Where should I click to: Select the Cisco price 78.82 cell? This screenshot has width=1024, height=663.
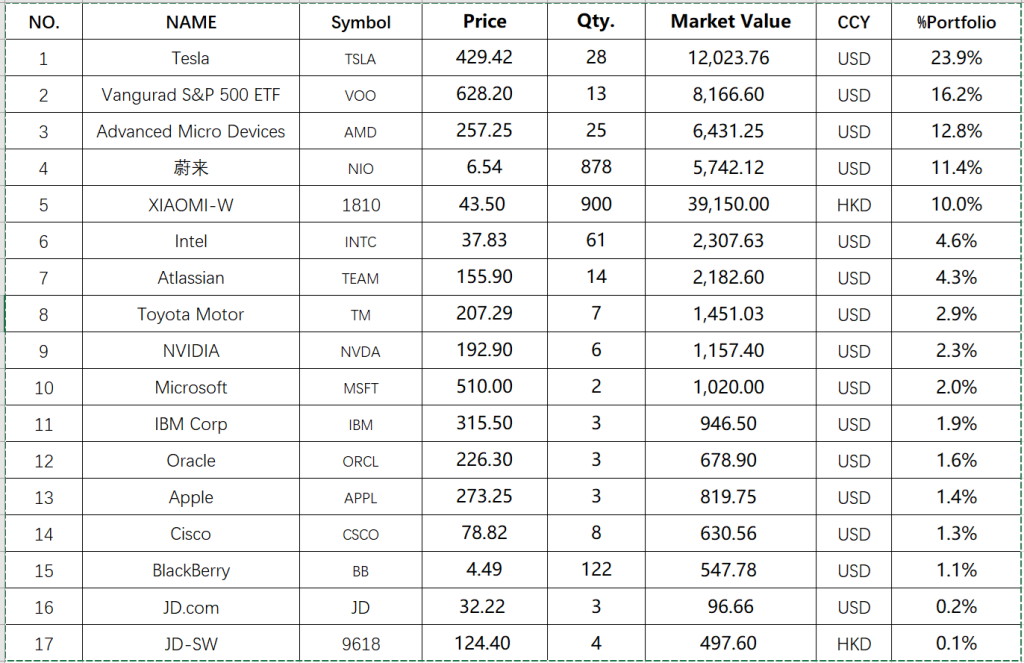tap(484, 534)
